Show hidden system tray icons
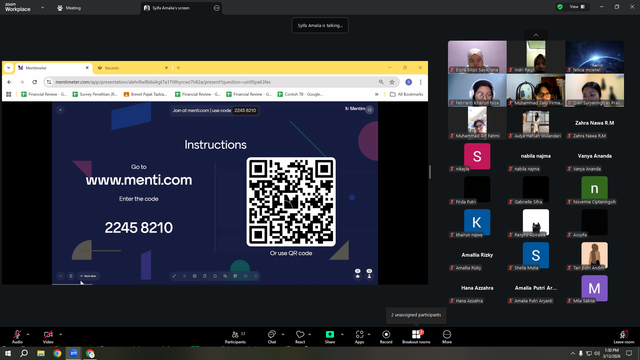 [573, 353]
